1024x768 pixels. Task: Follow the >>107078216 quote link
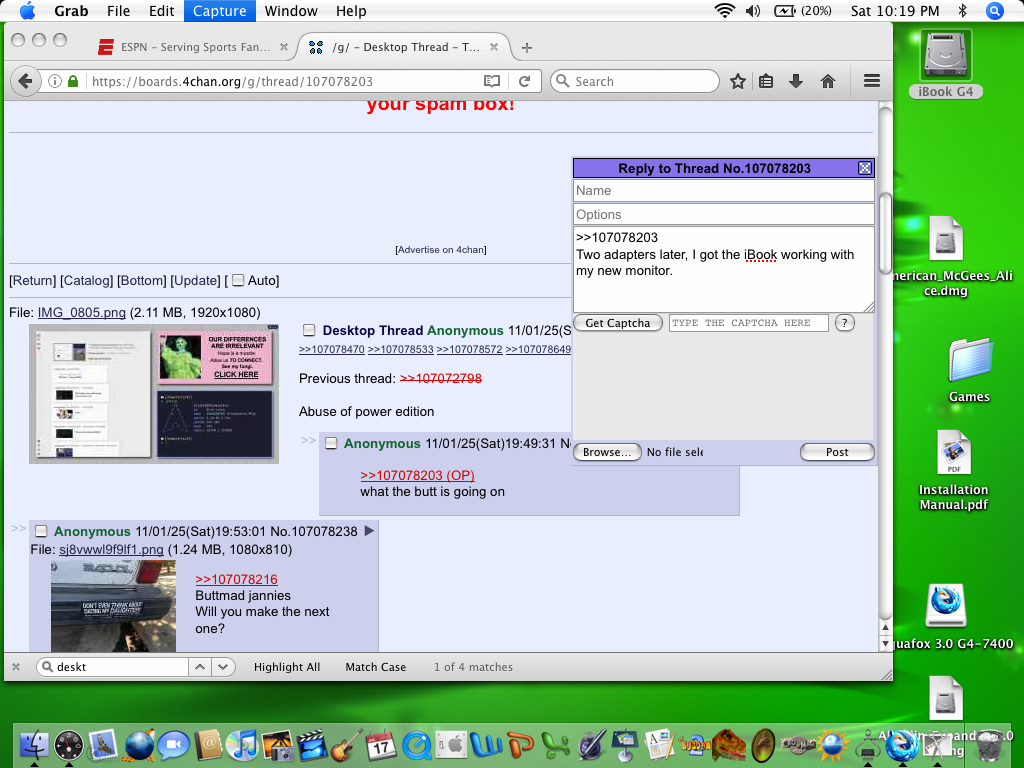point(236,579)
